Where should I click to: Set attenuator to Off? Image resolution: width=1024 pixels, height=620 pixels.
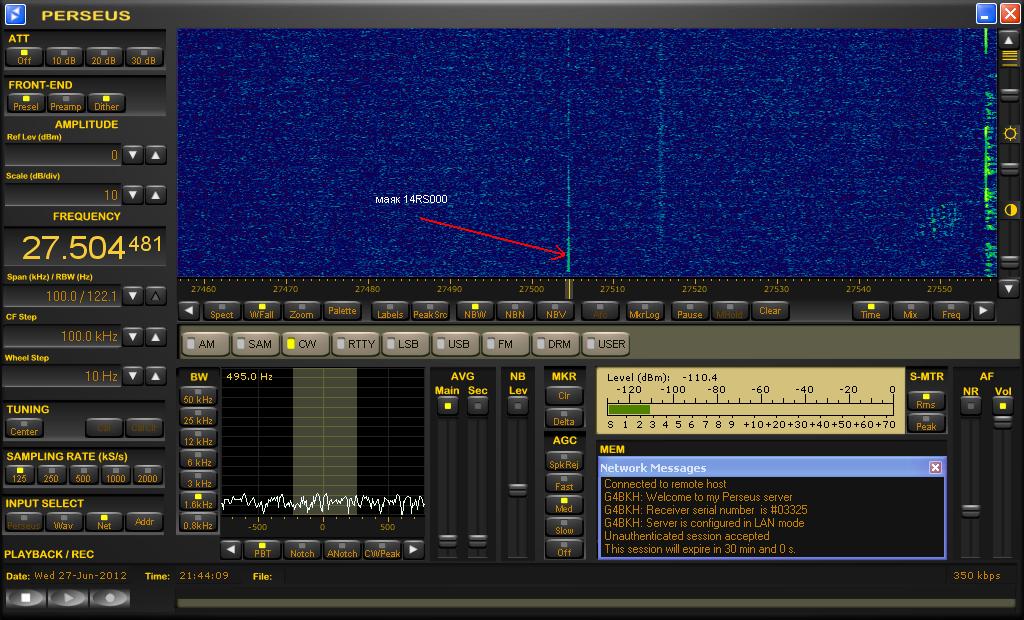coord(24,57)
